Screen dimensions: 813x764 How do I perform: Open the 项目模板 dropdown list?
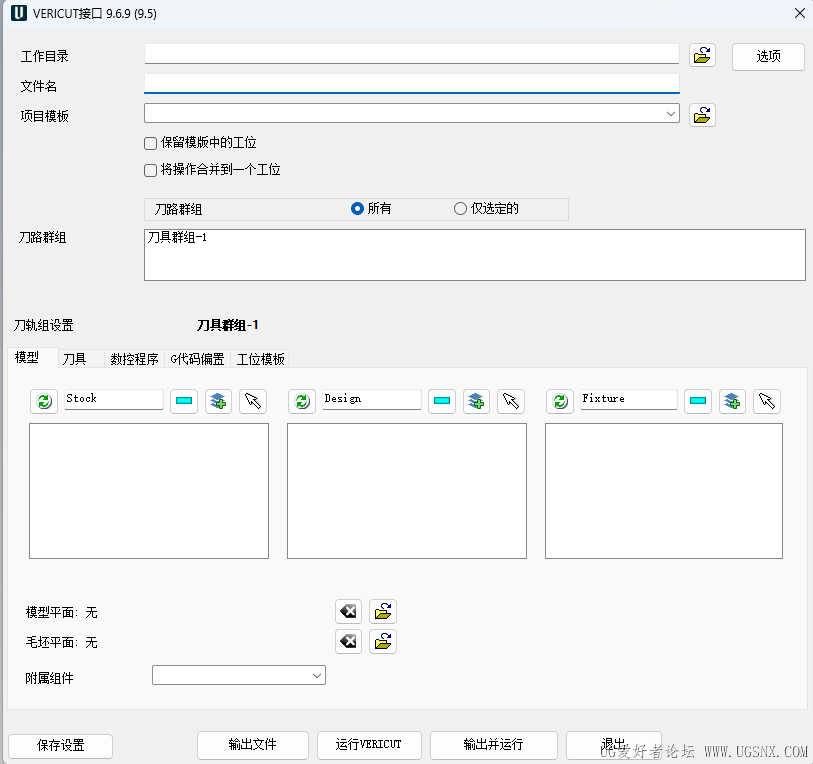point(671,114)
